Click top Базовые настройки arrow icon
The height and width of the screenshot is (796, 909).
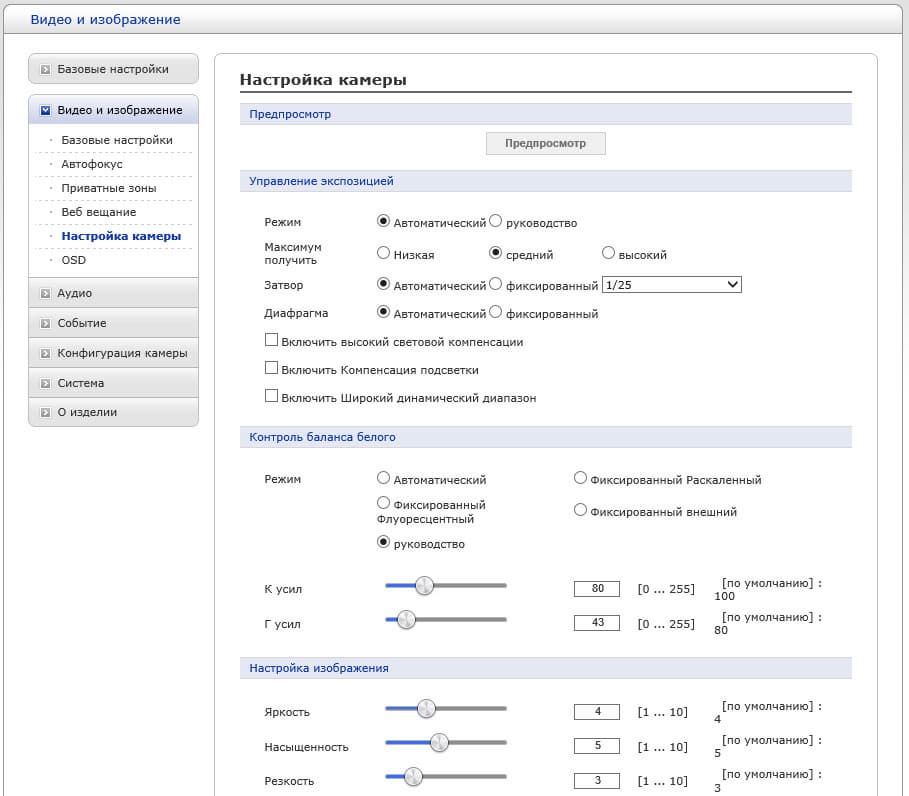[x=45, y=70]
